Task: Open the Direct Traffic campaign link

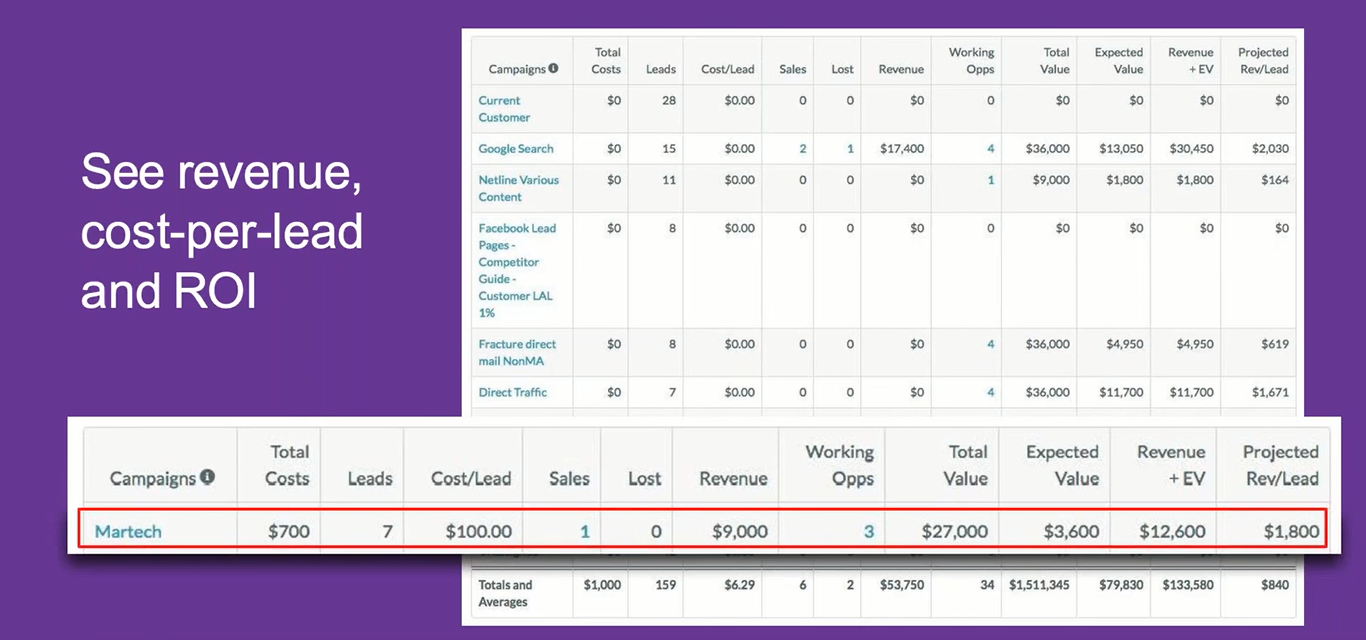Action: coord(512,393)
